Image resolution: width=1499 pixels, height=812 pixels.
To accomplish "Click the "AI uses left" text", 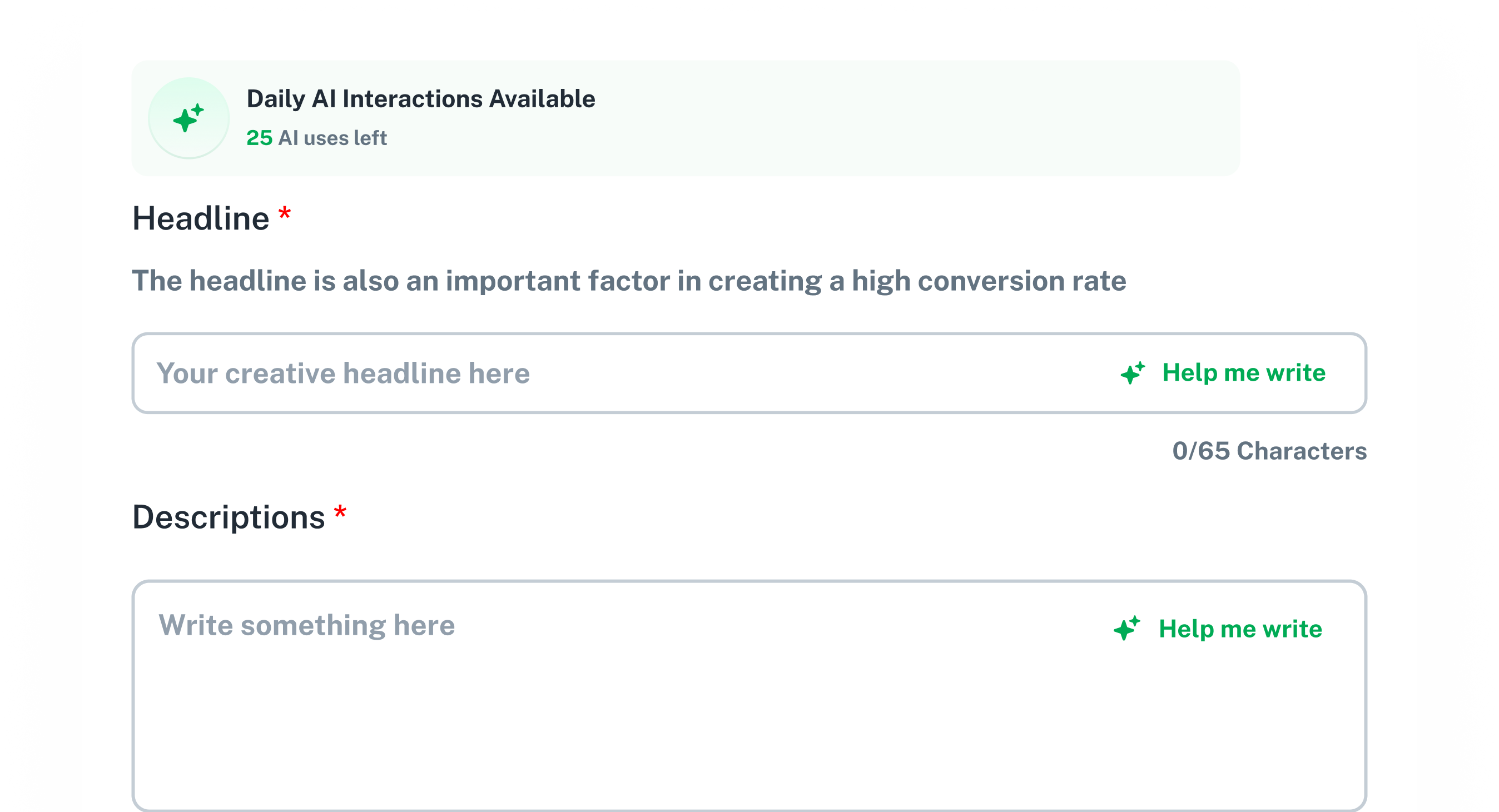I will pyautogui.click(x=332, y=138).
